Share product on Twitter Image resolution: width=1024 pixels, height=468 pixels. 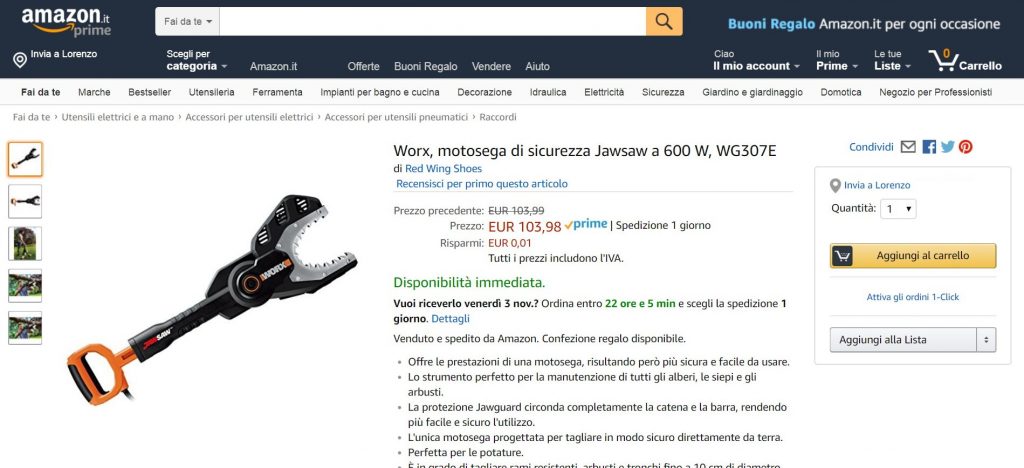948,147
